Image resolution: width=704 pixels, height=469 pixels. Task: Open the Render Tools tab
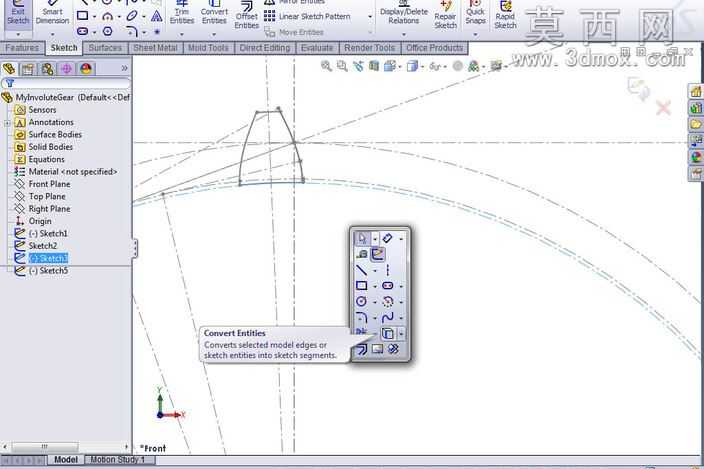pos(370,48)
